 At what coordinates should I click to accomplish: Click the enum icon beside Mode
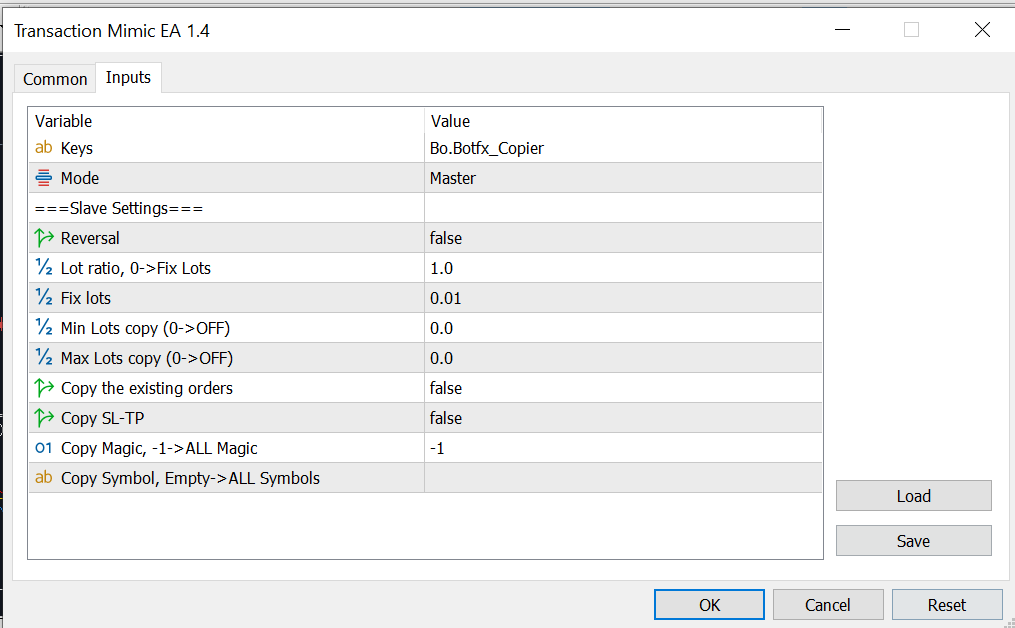click(44, 178)
